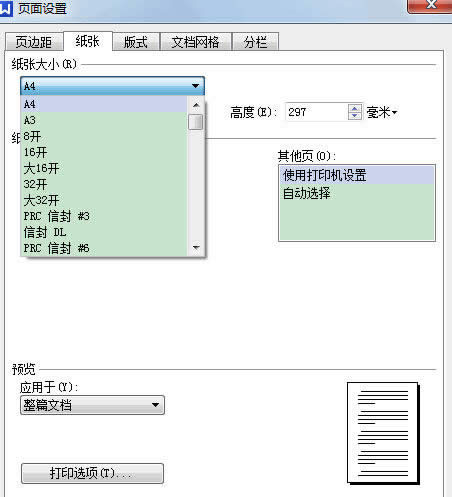Switch to the 版式 tab
The height and width of the screenshot is (497, 452).
136,42
